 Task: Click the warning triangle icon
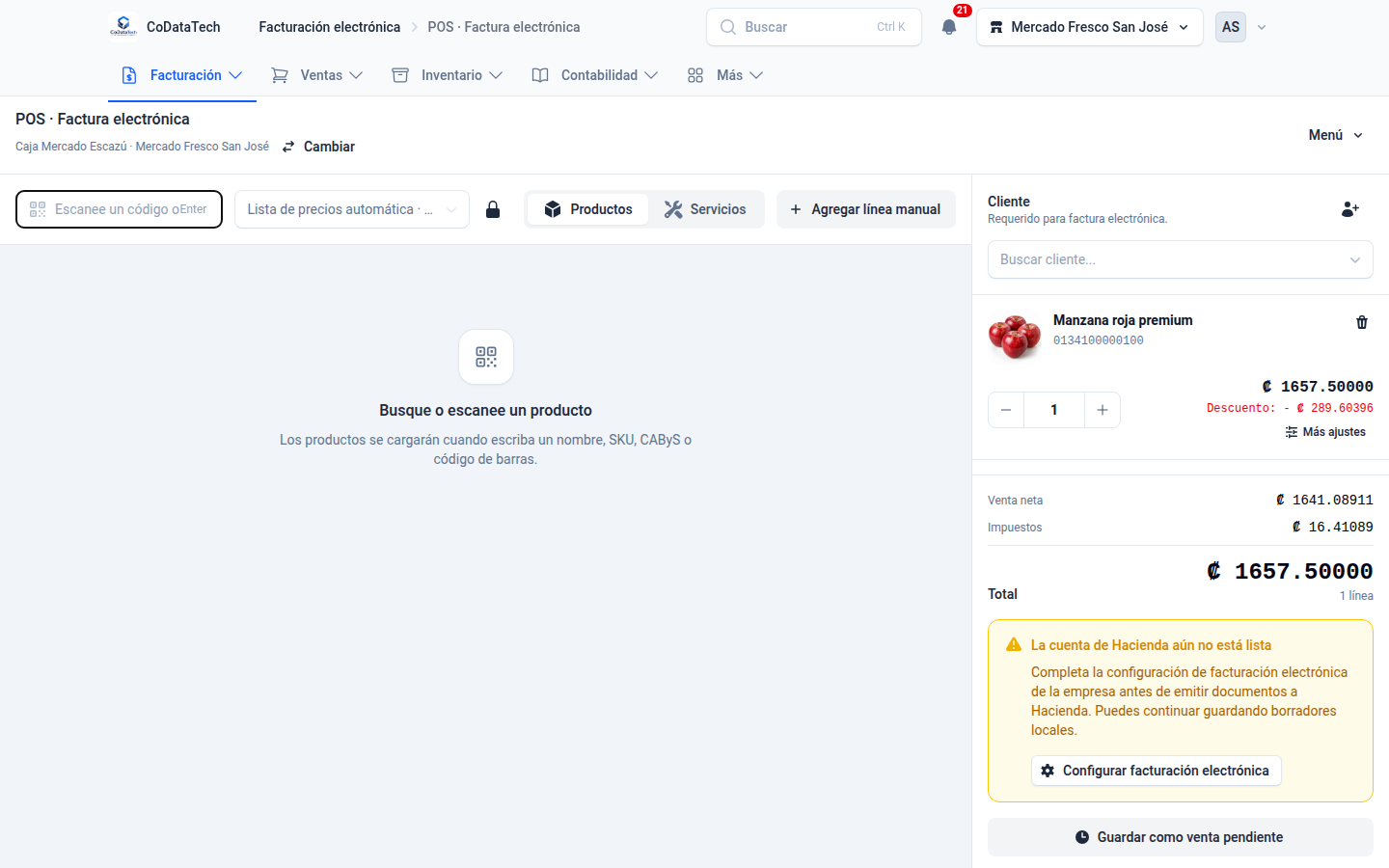click(1014, 644)
